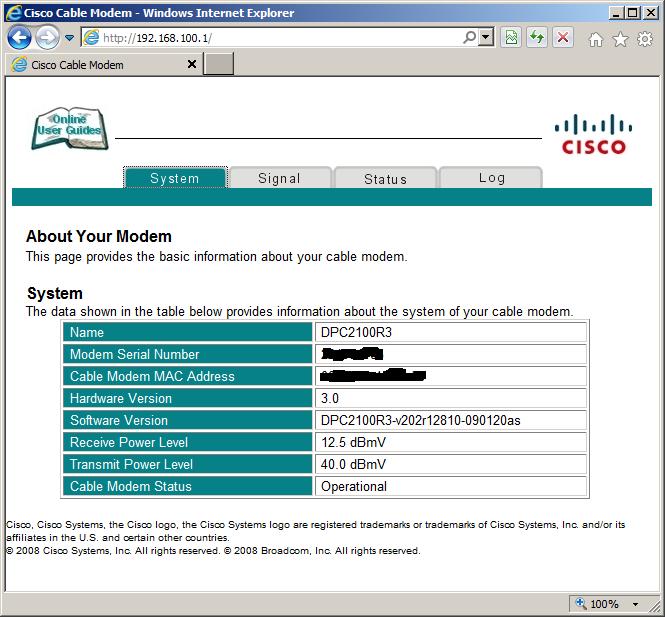Click the Cable Modem Status label
Viewport: 665px width, 617px height.
pyautogui.click(x=131, y=486)
